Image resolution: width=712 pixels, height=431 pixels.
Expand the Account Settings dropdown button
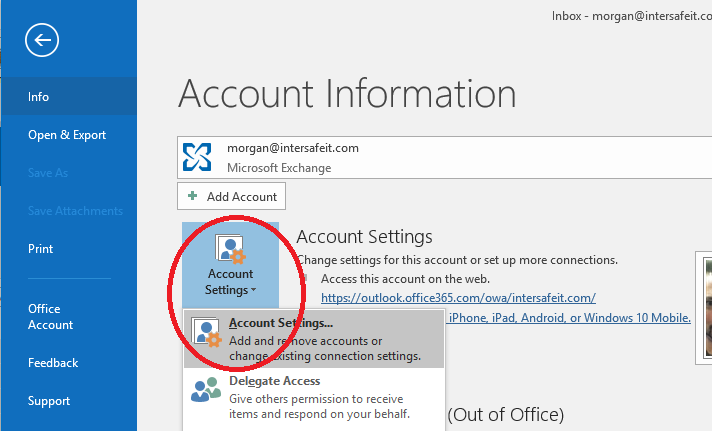pos(231,265)
